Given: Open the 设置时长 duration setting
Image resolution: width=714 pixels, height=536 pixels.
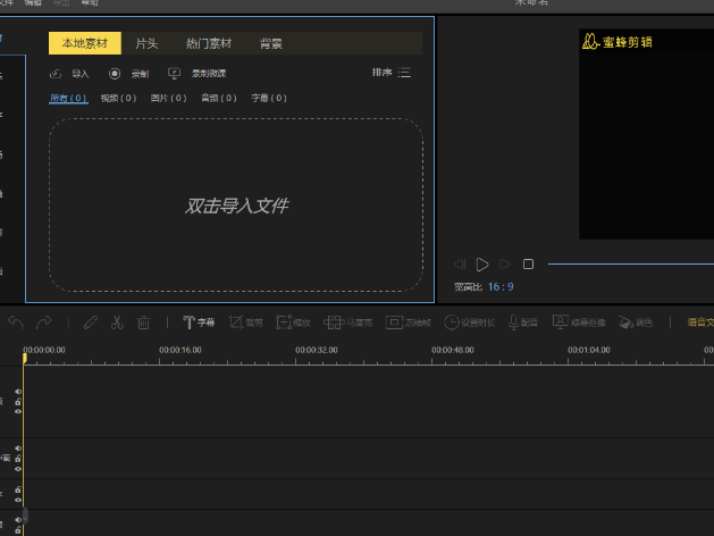Looking at the screenshot, I should [469, 322].
